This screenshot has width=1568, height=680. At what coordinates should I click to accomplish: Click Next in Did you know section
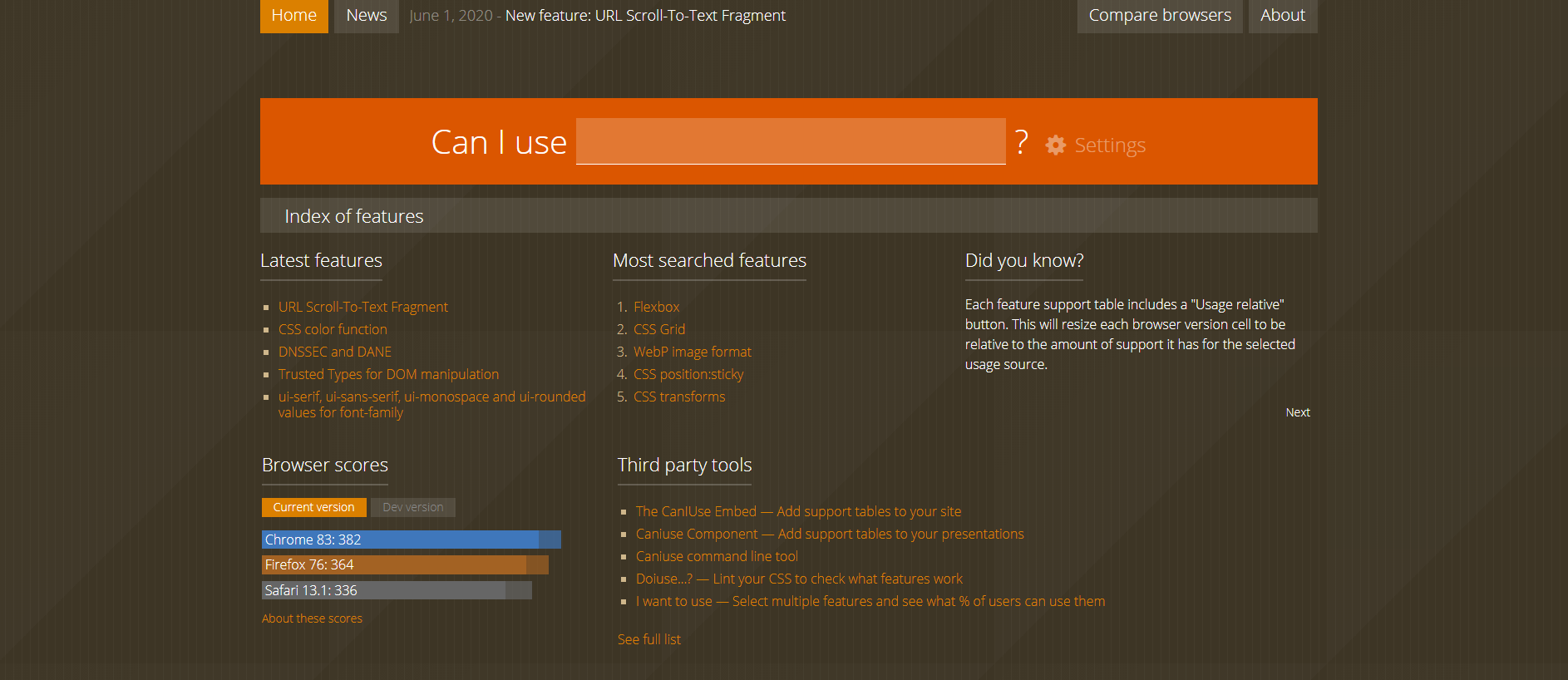click(1298, 412)
